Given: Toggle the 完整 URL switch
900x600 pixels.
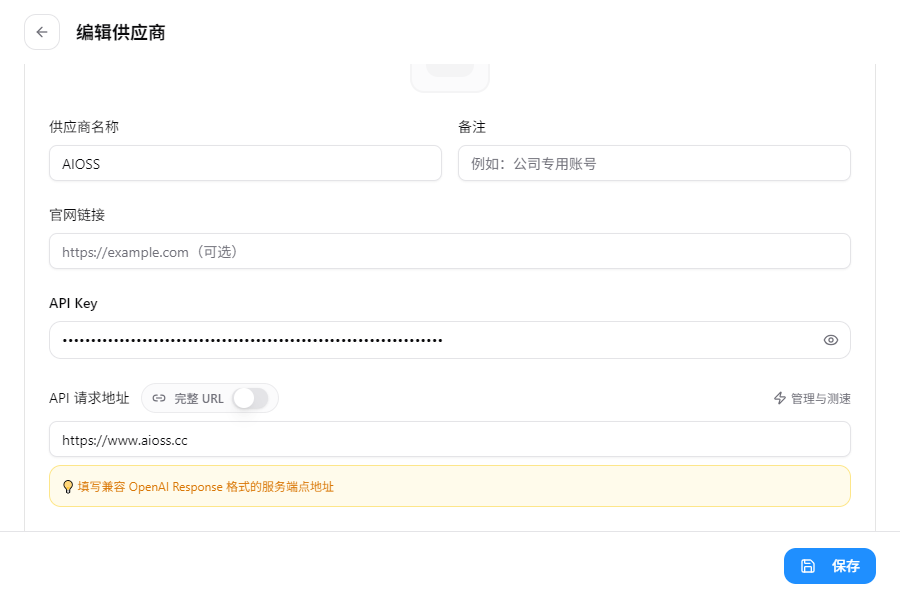Looking at the screenshot, I should click(x=251, y=398).
